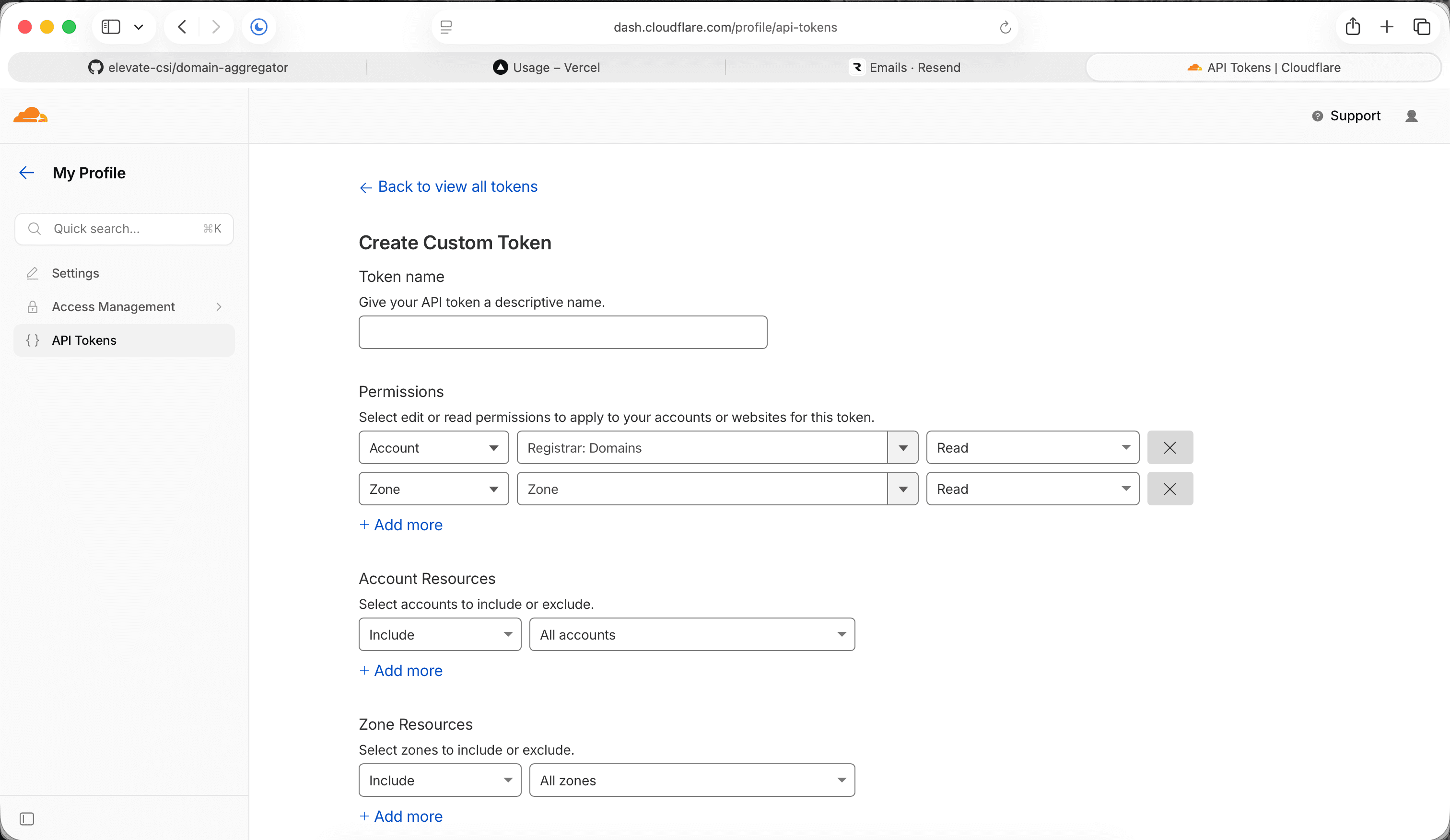
Task: Click Back to view all tokens link
Action: coord(448,187)
